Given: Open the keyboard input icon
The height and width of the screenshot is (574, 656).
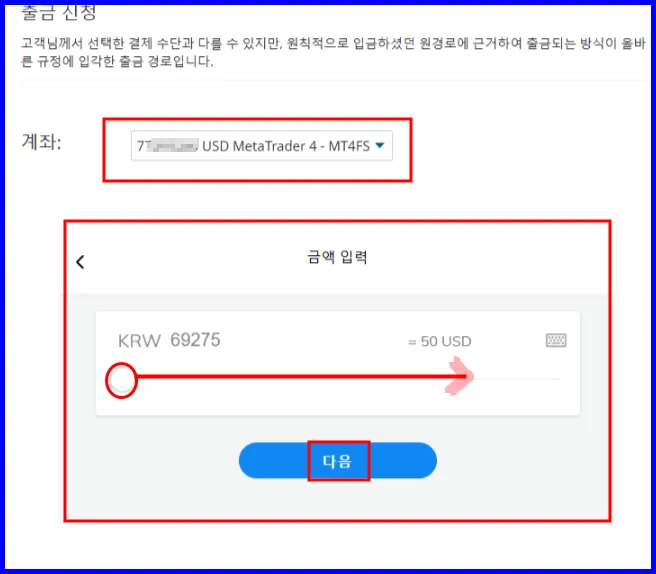Looking at the screenshot, I should coord(556,340).
